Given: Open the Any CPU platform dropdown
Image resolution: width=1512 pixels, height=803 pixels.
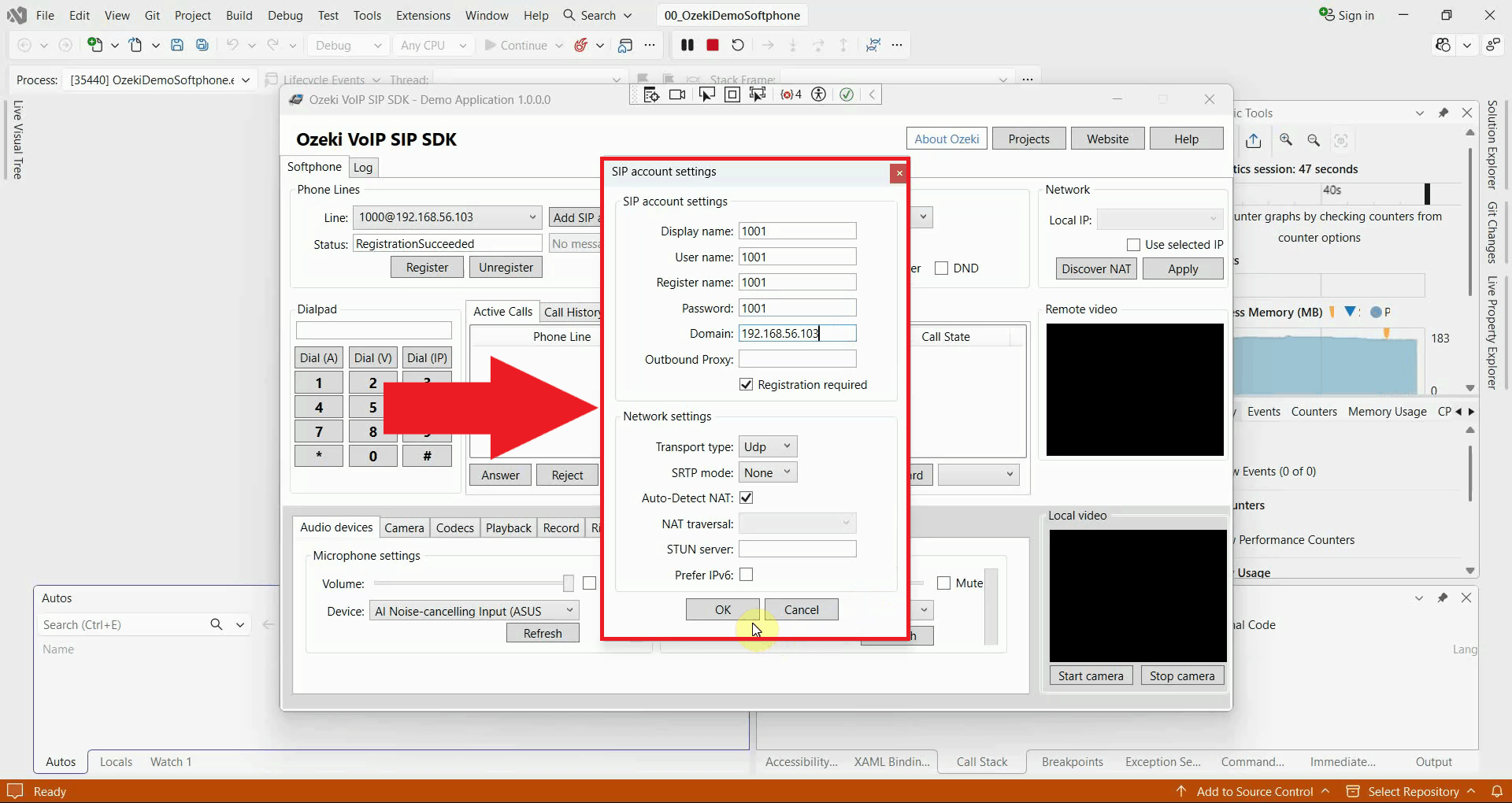Looking at the screenshot, I should pyautogui.click(x=433, y=45).
